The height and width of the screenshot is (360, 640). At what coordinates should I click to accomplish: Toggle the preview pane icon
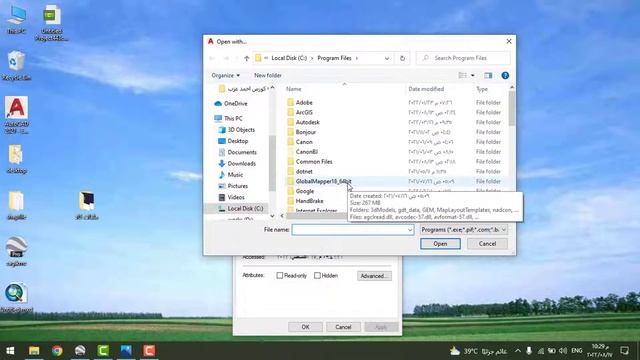[x=488, y=76]
